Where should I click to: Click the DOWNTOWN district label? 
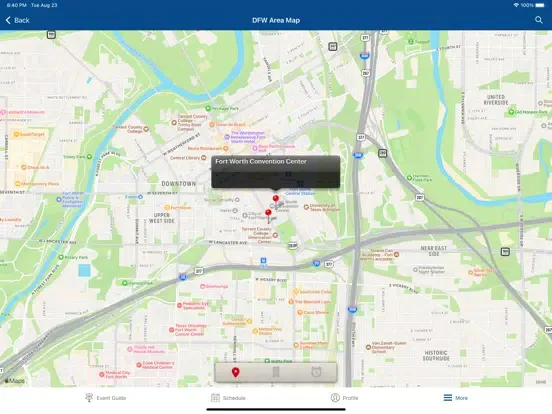[178, 184]
